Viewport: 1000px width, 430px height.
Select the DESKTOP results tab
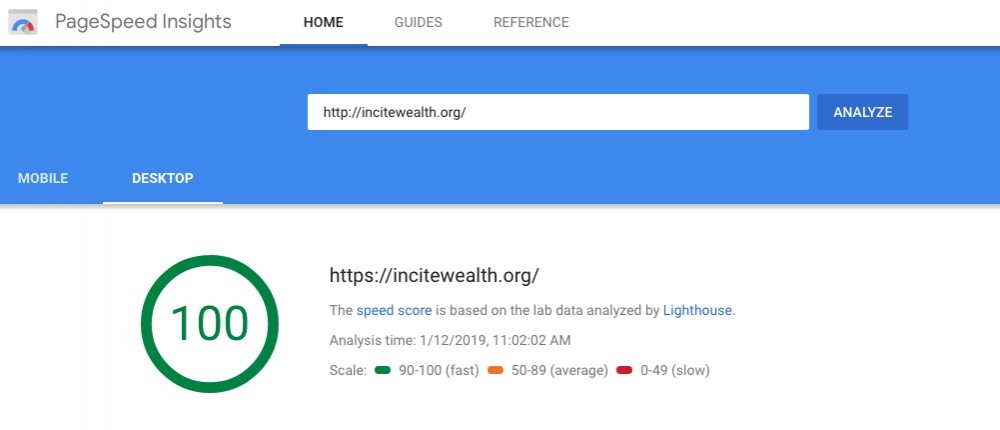click(x=163, y=179)
